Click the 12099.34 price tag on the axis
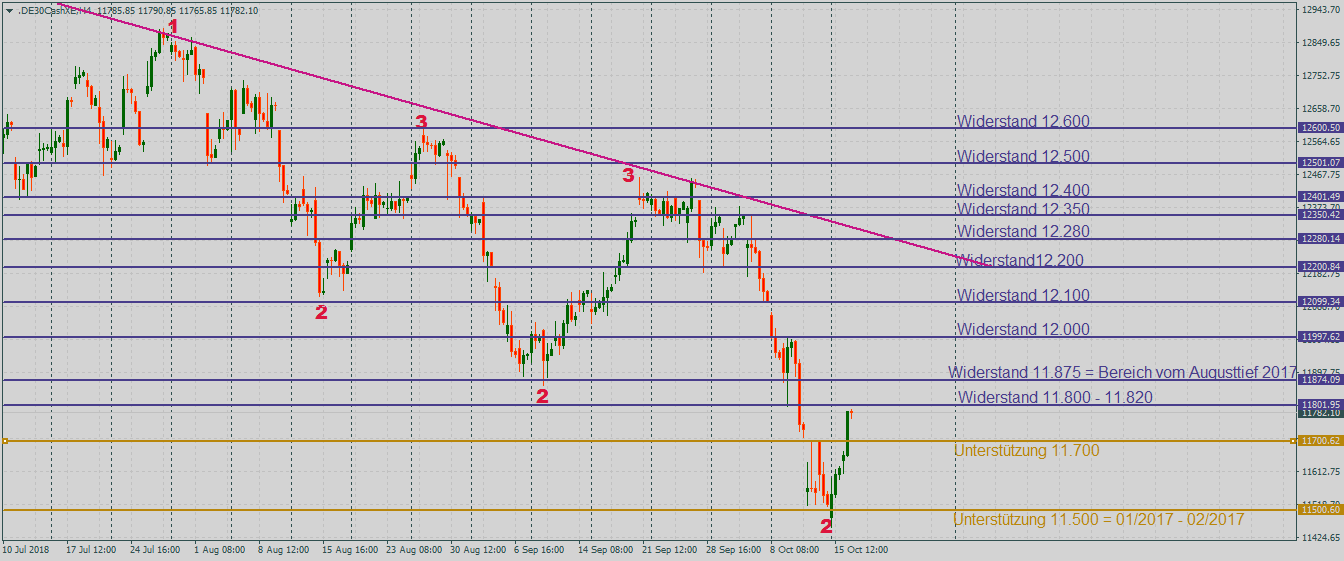The image size is (1344, 561). [x=1319, y=302]
